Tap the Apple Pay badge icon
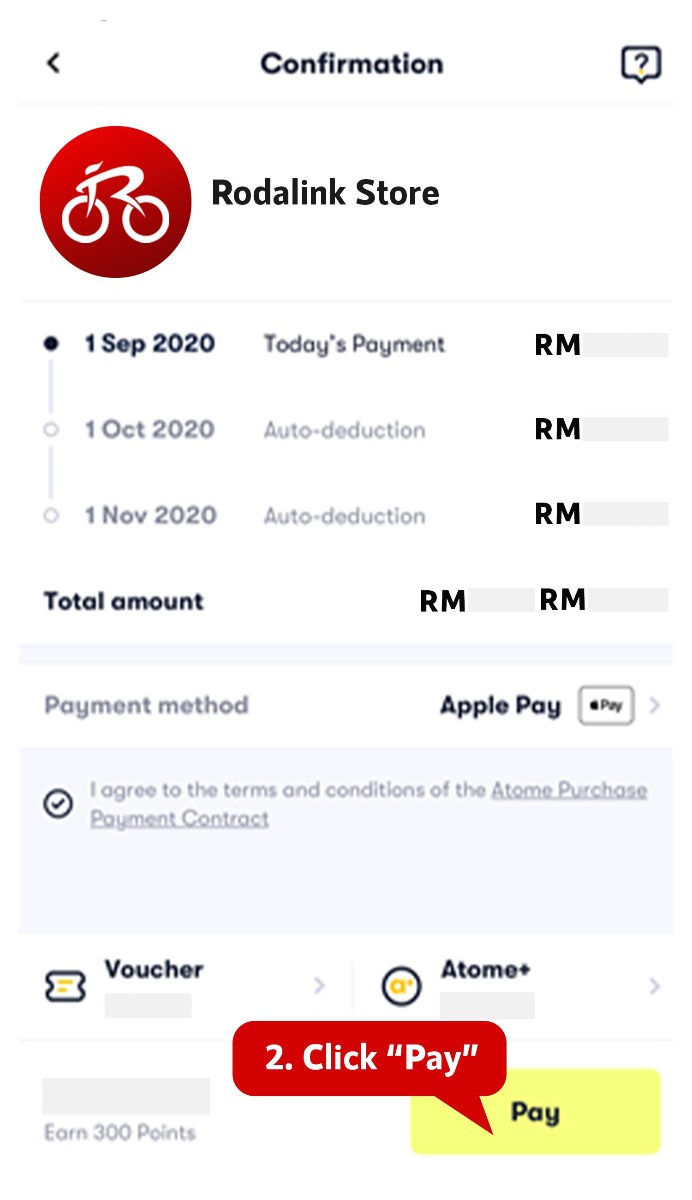Screen dimensions: 692x1200 pos(606,706)
